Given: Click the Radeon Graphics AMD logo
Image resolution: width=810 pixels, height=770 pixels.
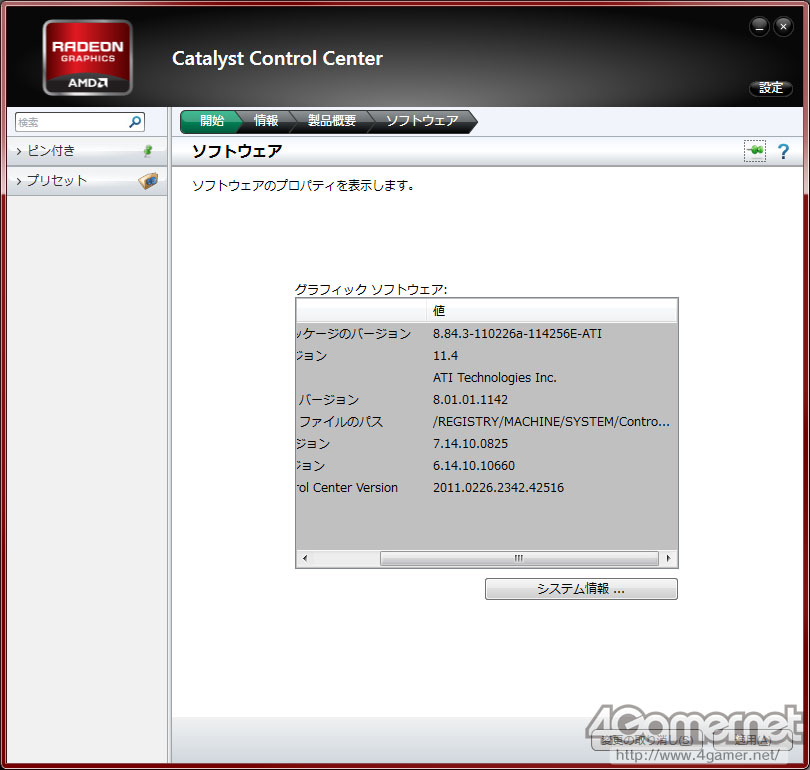Looking at the screenshot, I should [87, 57].
